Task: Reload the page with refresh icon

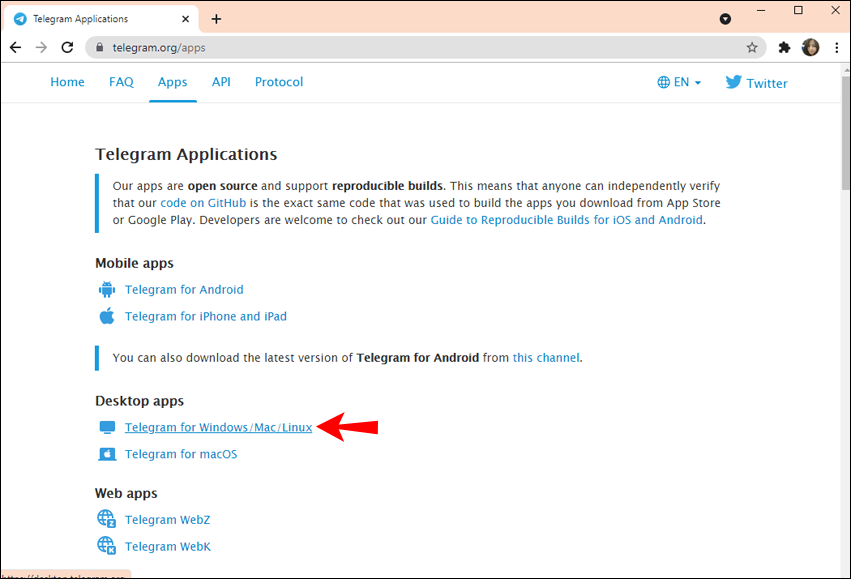Action: click(x=67, y=48)
